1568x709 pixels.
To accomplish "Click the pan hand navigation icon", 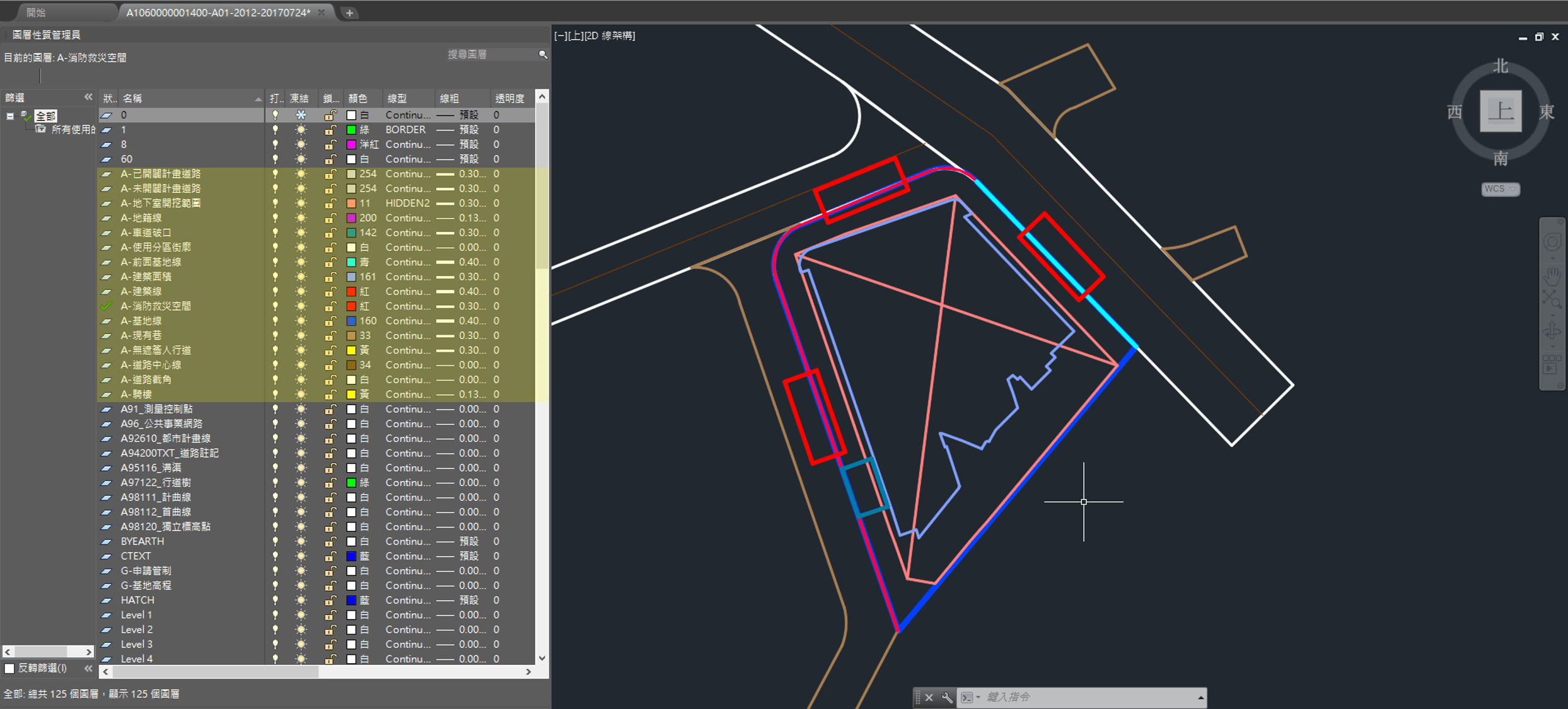I will click(x=1552, y=276).
